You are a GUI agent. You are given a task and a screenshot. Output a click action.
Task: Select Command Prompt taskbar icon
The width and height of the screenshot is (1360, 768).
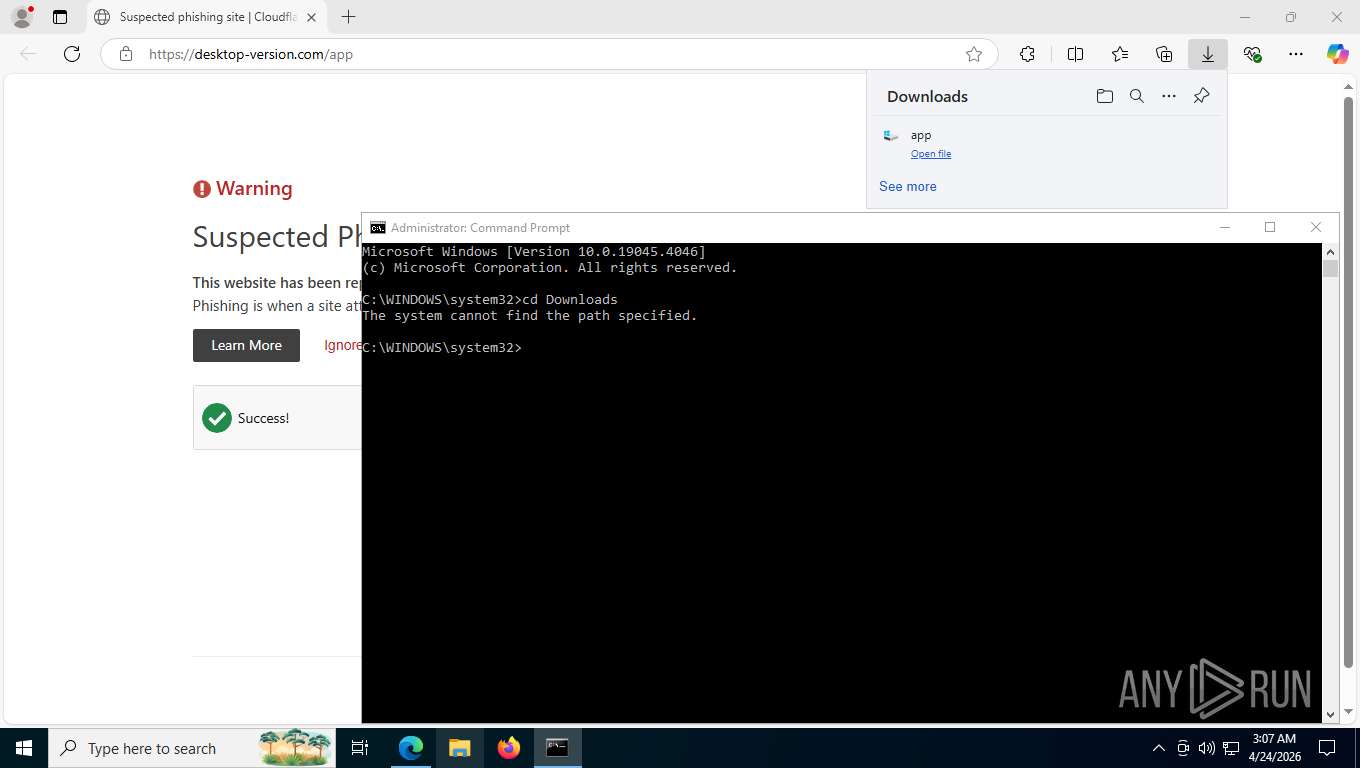pyautogui.click(x=558, y=748)
